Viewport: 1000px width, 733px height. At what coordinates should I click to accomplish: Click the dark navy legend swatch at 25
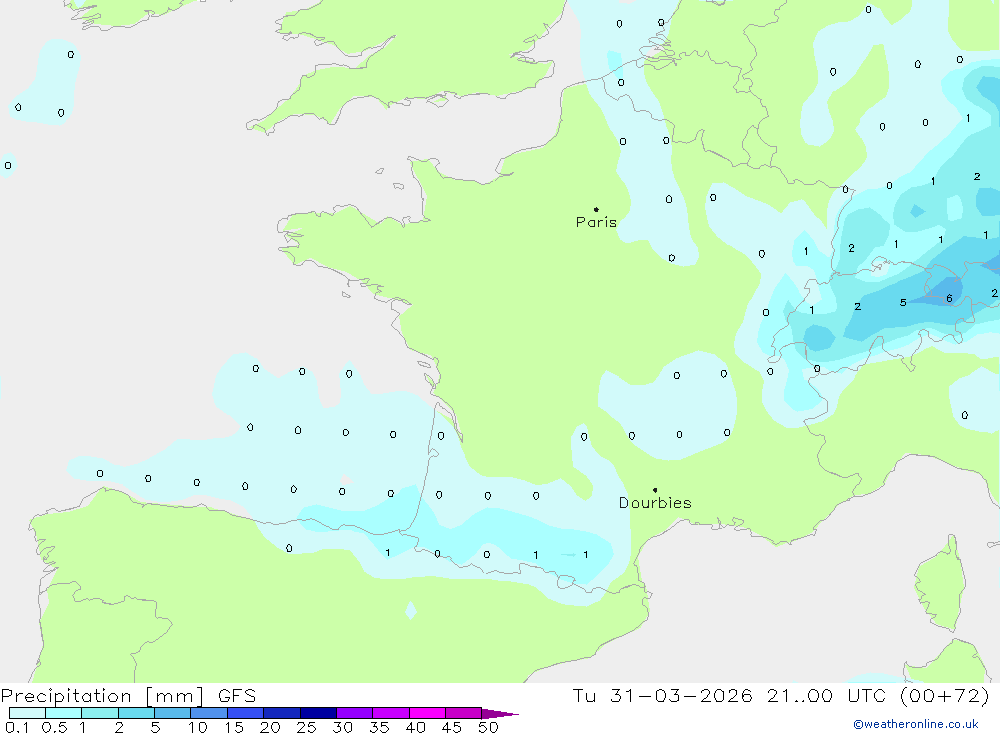coord(318,713)
